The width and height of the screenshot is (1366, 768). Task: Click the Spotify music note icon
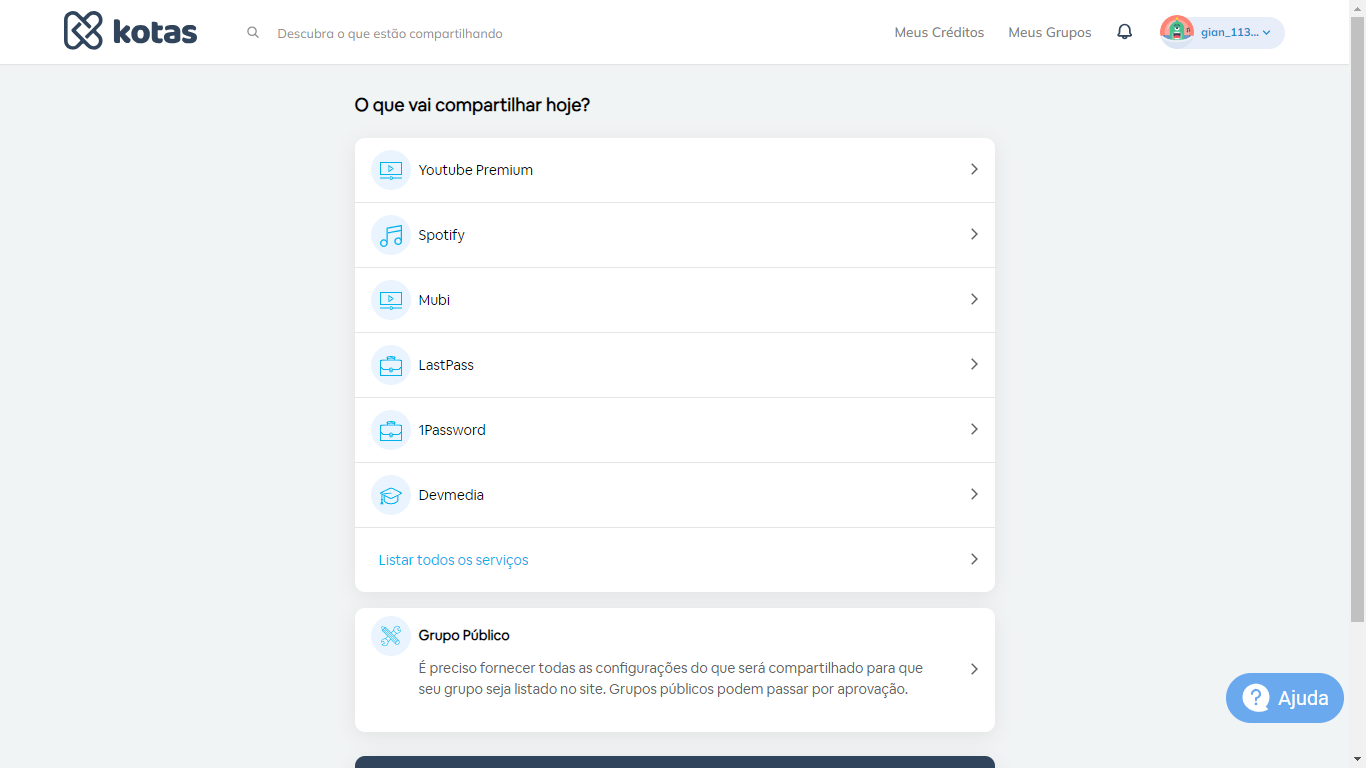391,235
